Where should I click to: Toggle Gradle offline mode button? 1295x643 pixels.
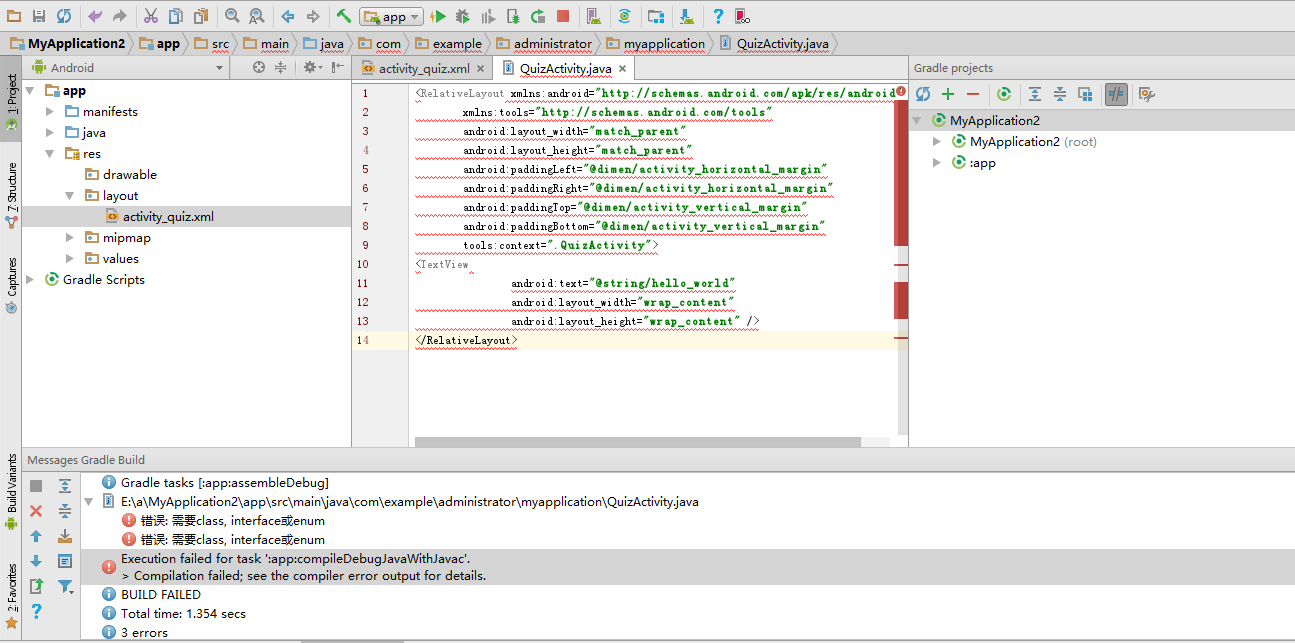[1116, 94]
